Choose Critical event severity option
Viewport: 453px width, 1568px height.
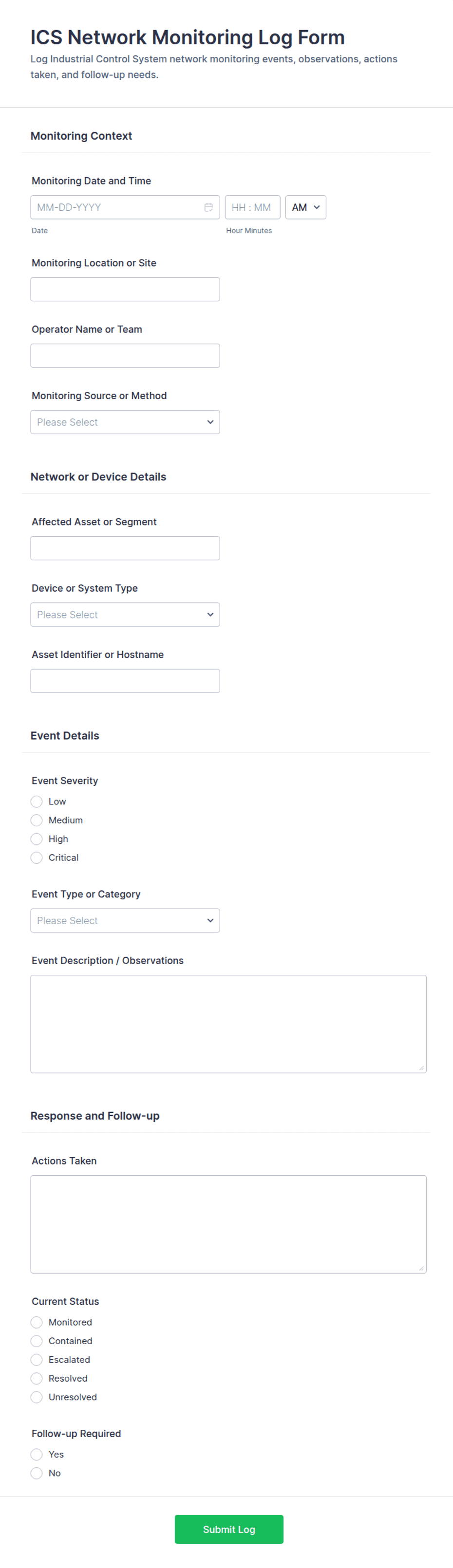pos(37,857)
